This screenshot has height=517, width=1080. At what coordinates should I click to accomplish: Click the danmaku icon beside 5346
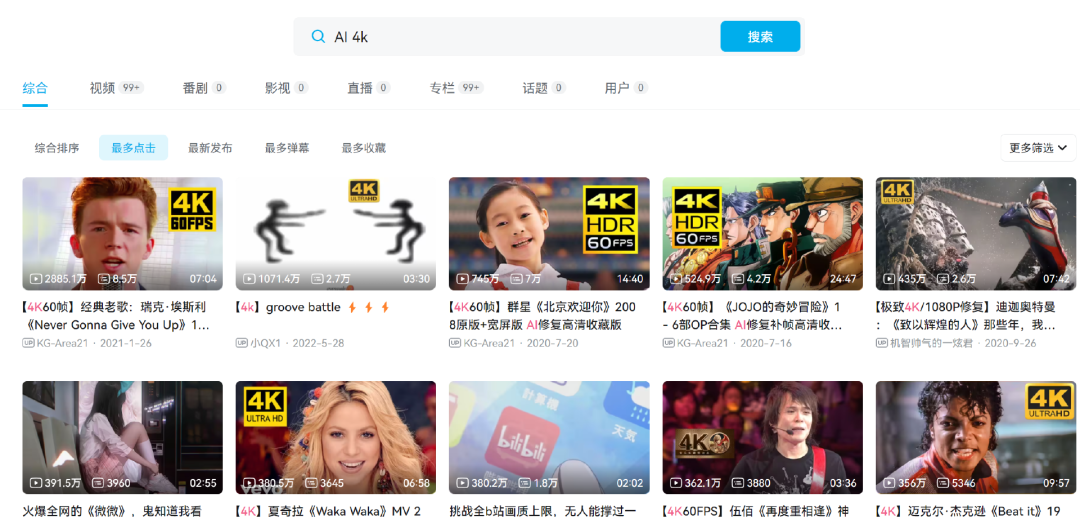click(x=944, y=483)
